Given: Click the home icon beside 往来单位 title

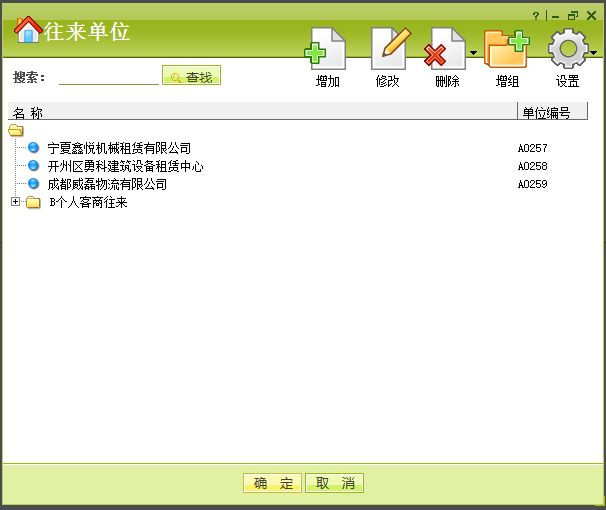Looking at the screenshot, I should coord(27,30).
